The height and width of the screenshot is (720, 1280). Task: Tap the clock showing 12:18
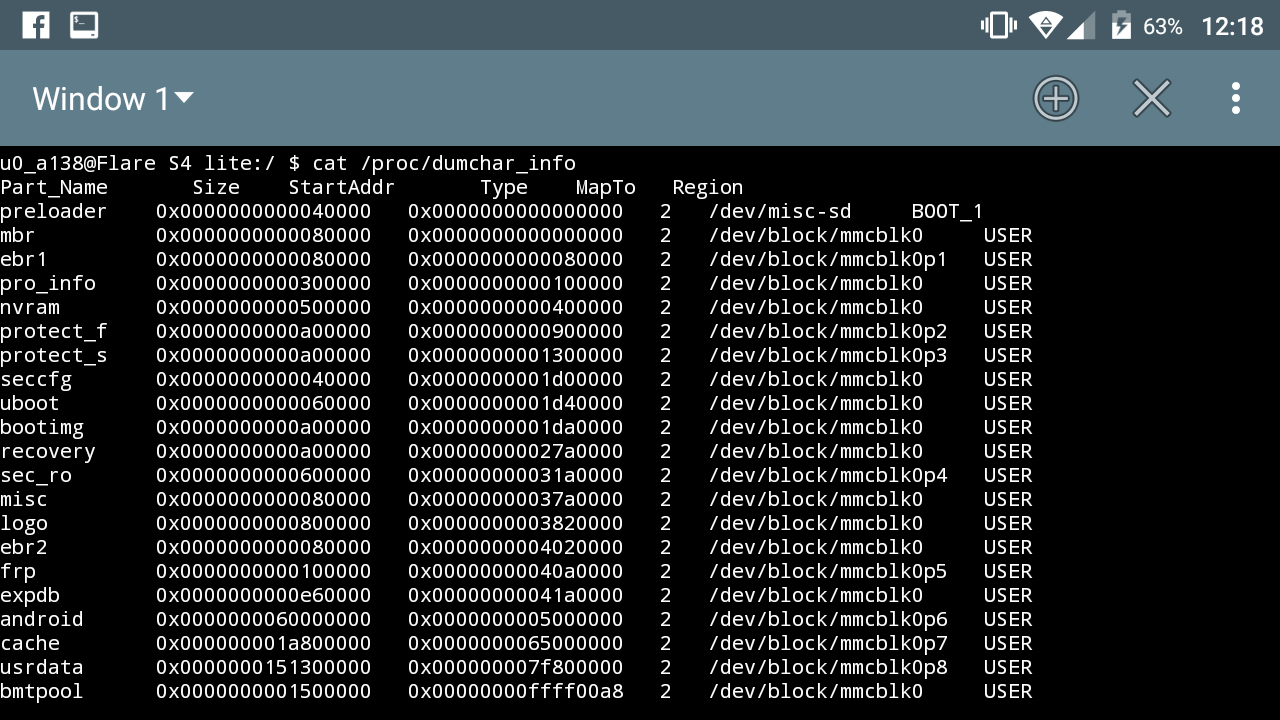coord(1236,26)
